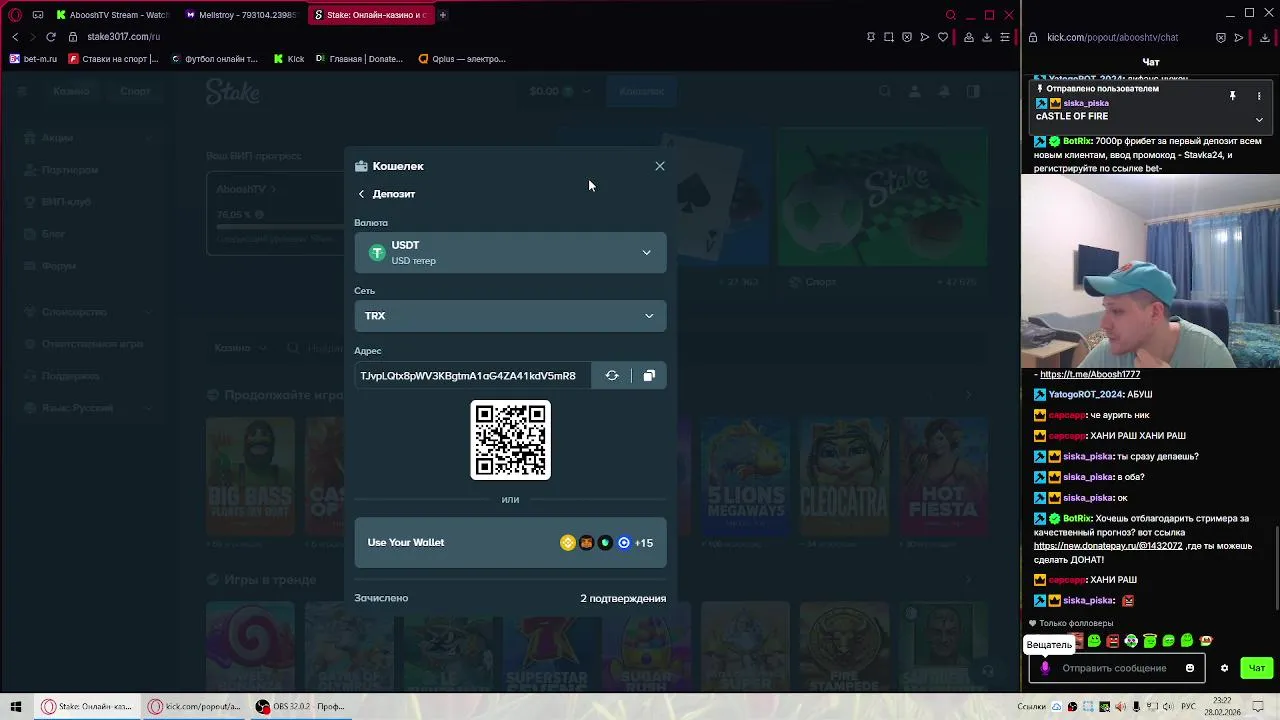Open a new browser tab with plus

point(443,15)
